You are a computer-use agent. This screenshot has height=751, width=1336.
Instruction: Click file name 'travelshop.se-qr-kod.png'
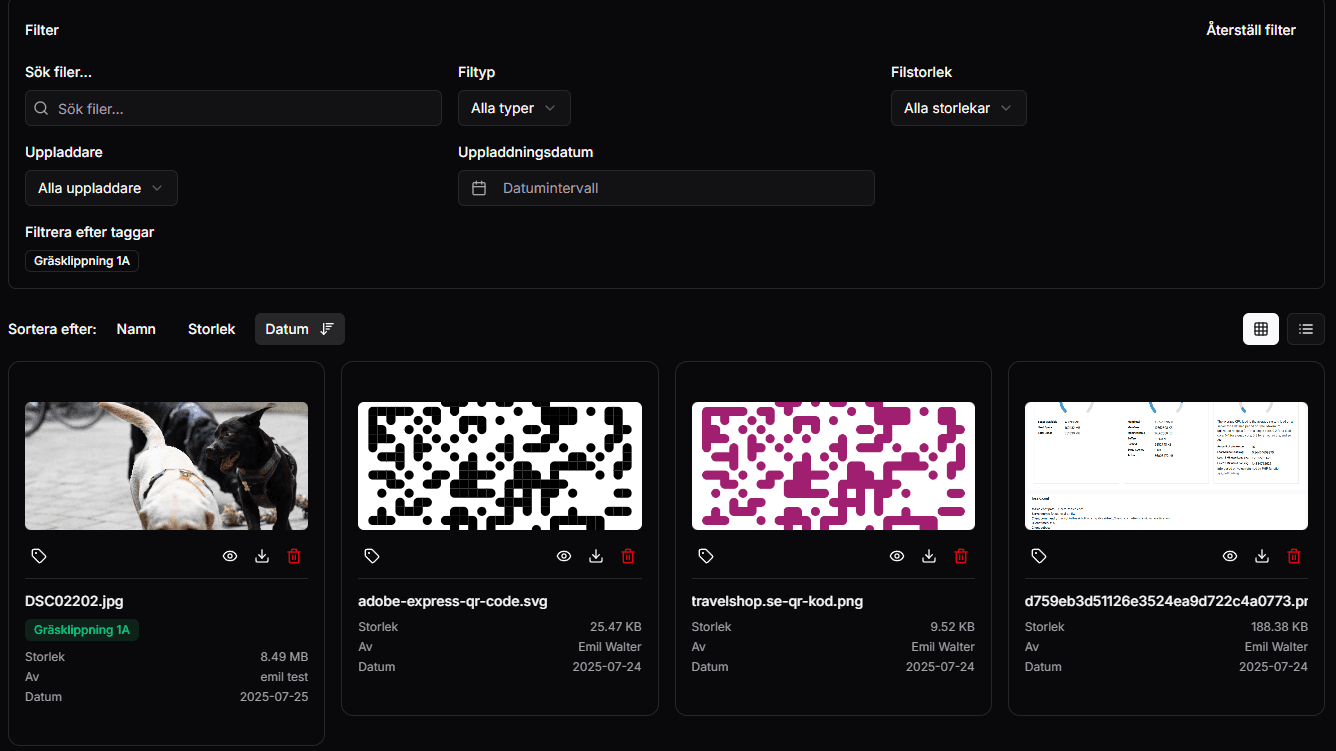click(x=777, y=601)
